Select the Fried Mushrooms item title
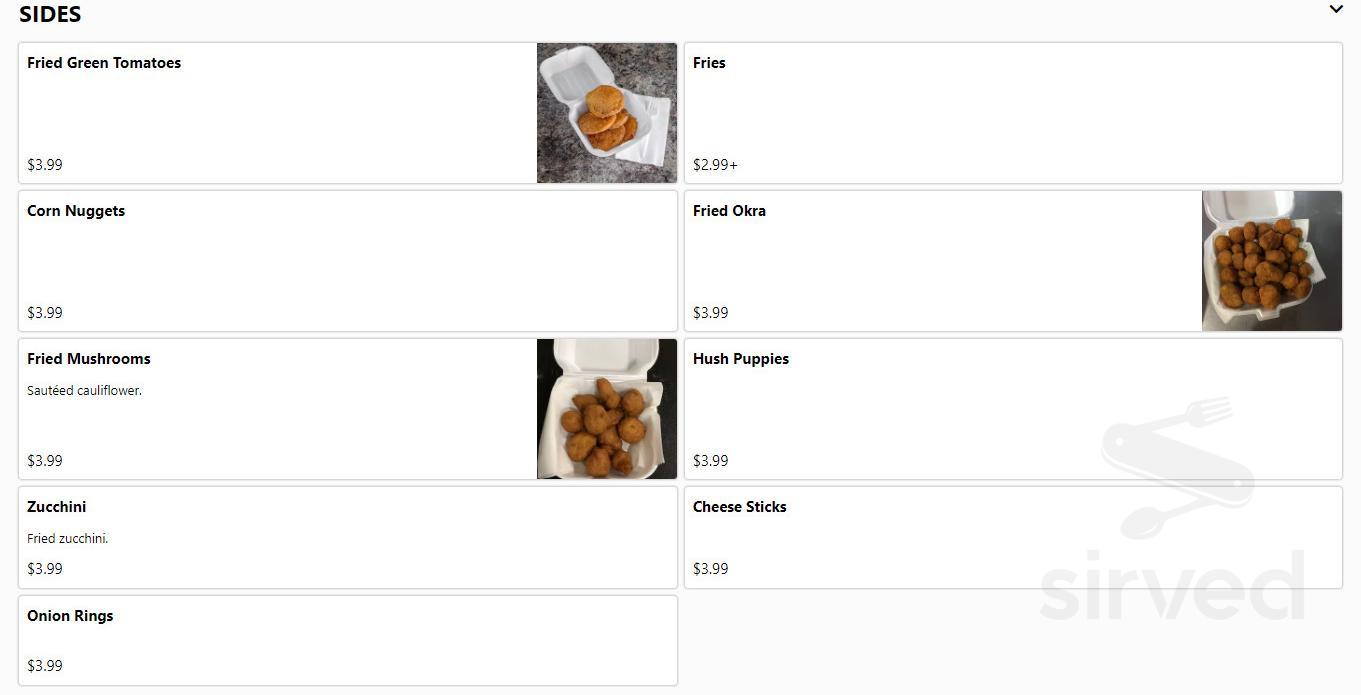Image resolution: width=1361 pixels, height=695 pixels. [x=89, y=359]
